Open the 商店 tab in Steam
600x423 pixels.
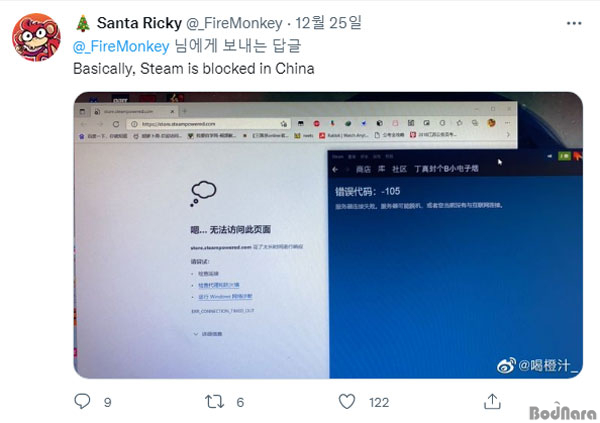pos(363,169)
